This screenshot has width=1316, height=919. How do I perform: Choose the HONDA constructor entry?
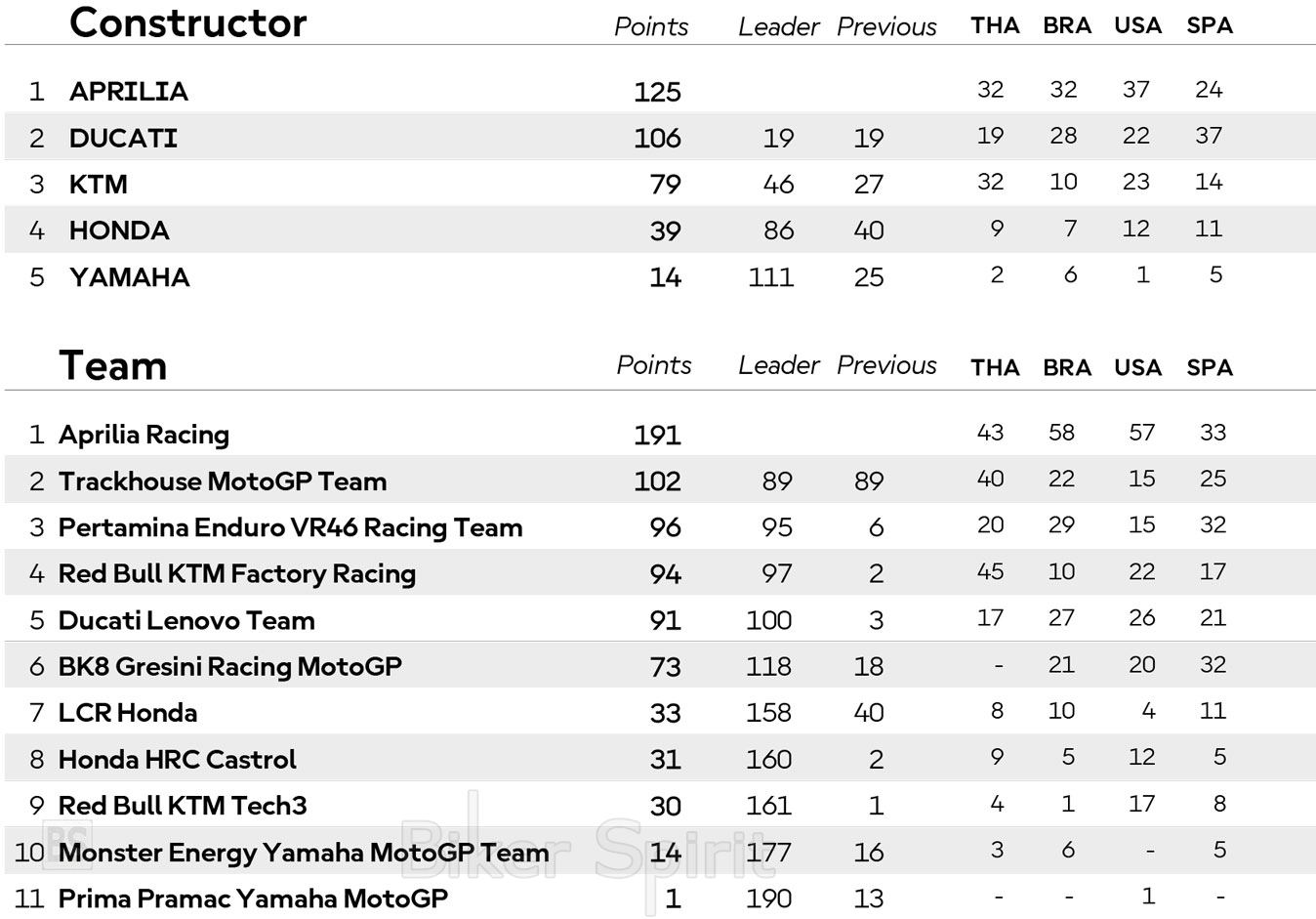[119, 230]
